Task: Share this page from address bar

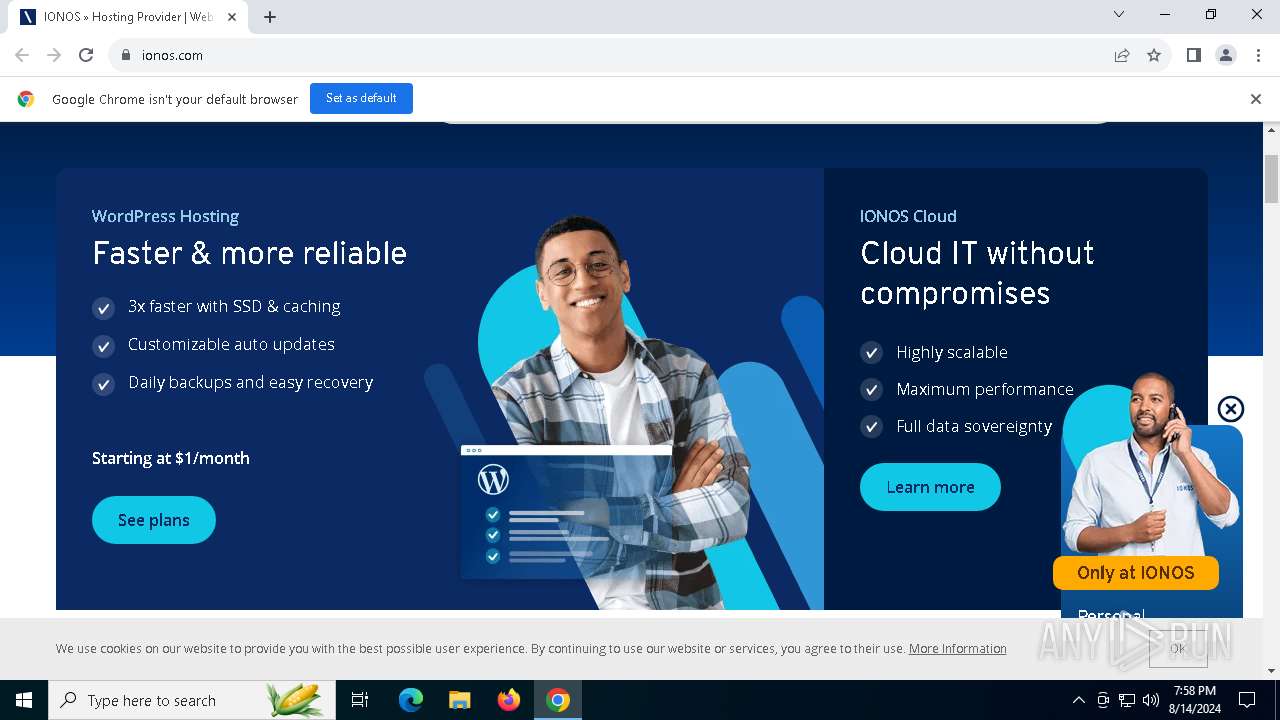Action: 1122,55
